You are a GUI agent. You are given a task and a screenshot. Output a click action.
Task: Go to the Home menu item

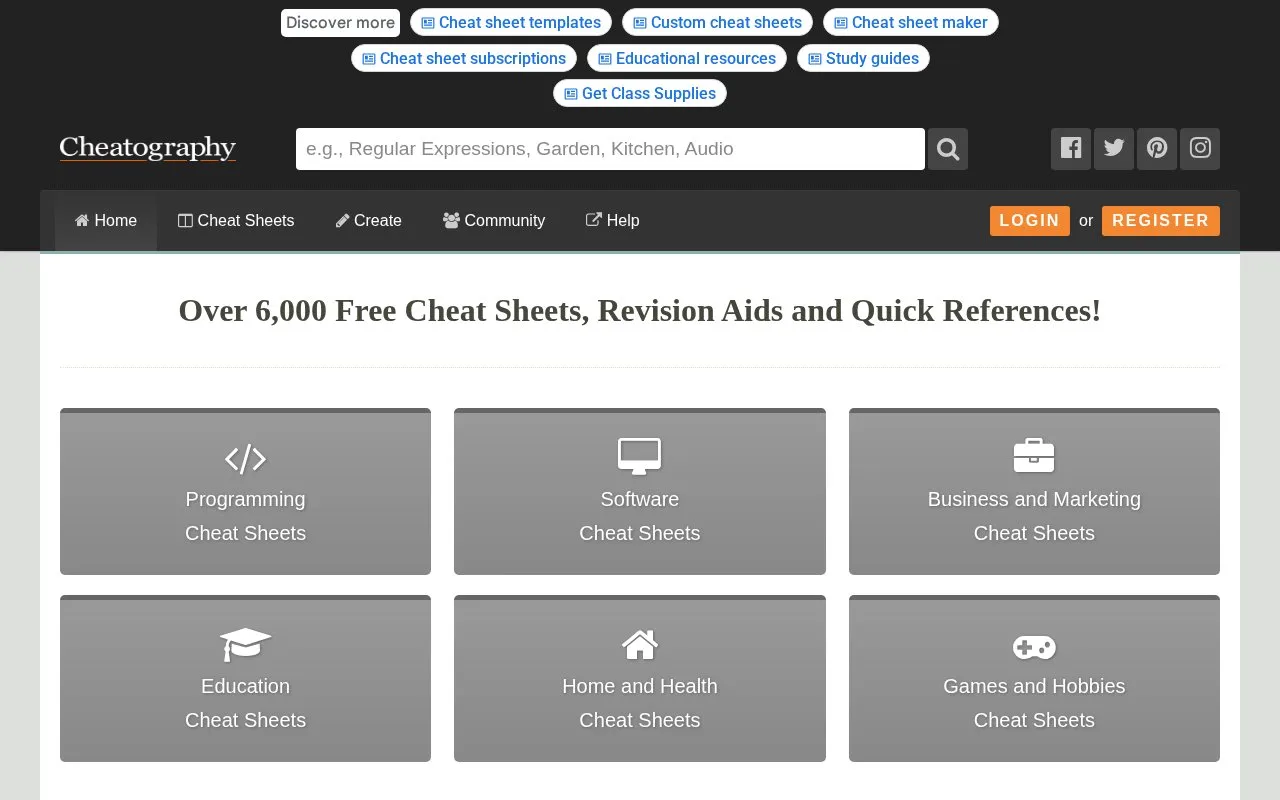coord(106,221)
